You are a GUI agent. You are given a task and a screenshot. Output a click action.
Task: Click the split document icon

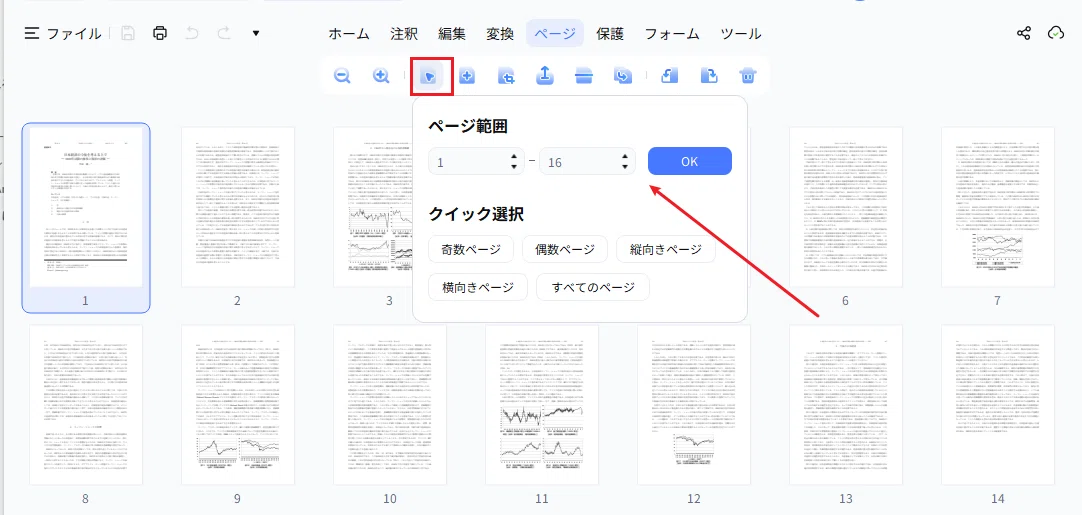pos(584,76)
